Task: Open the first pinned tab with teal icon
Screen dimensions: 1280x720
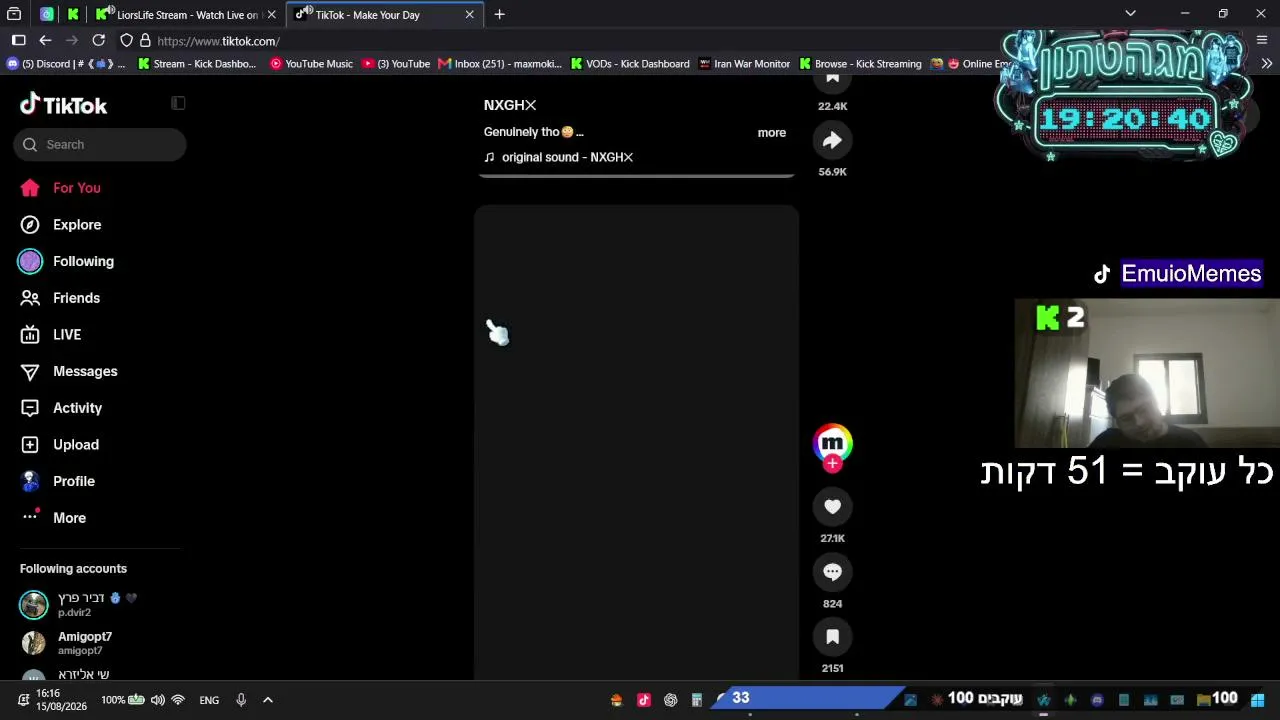Action: click(x=47, y=15)
